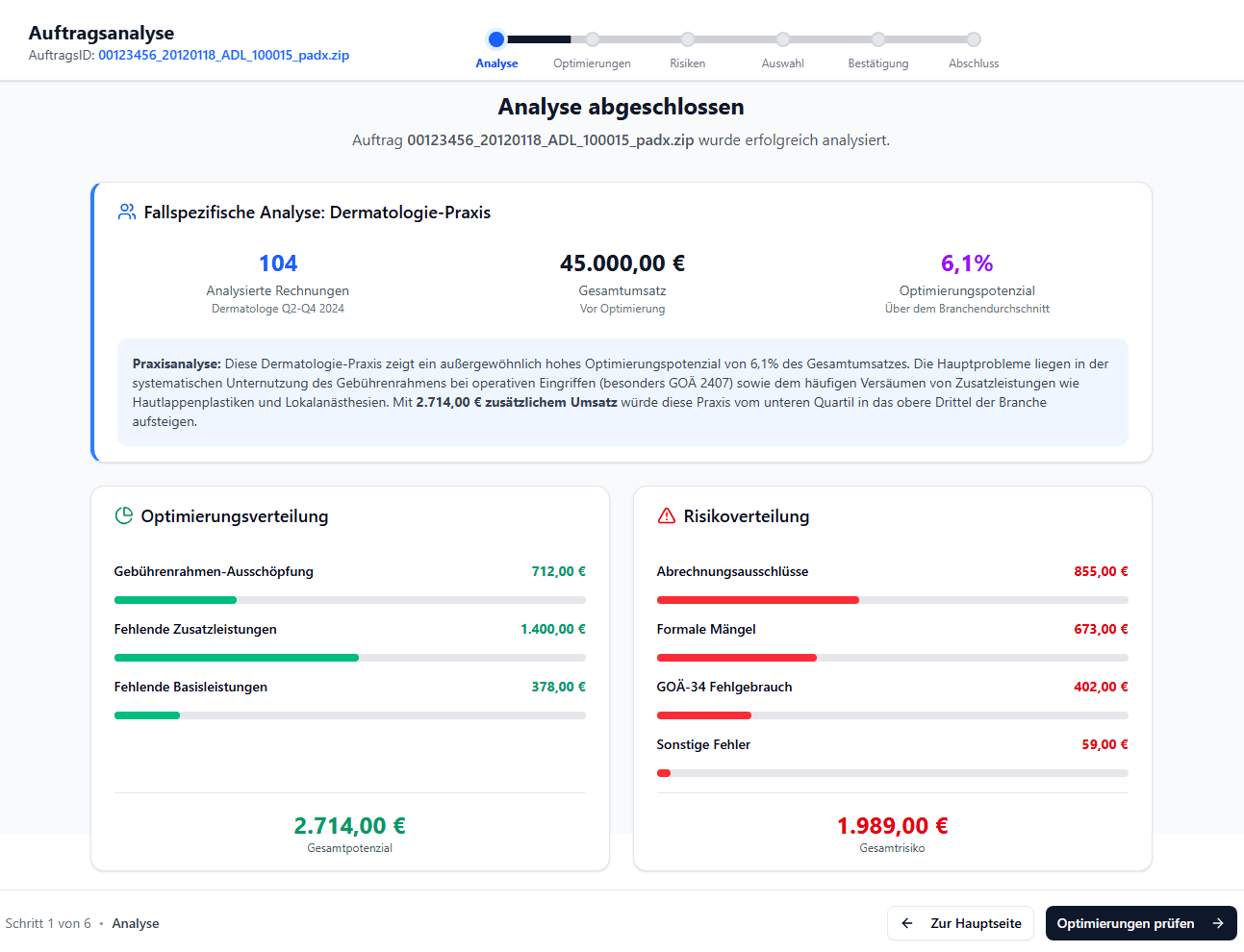This screenshot has width=1244, height=952.
Task: Click the Zur Hauptseite button
Action: [x=960, y=923]
